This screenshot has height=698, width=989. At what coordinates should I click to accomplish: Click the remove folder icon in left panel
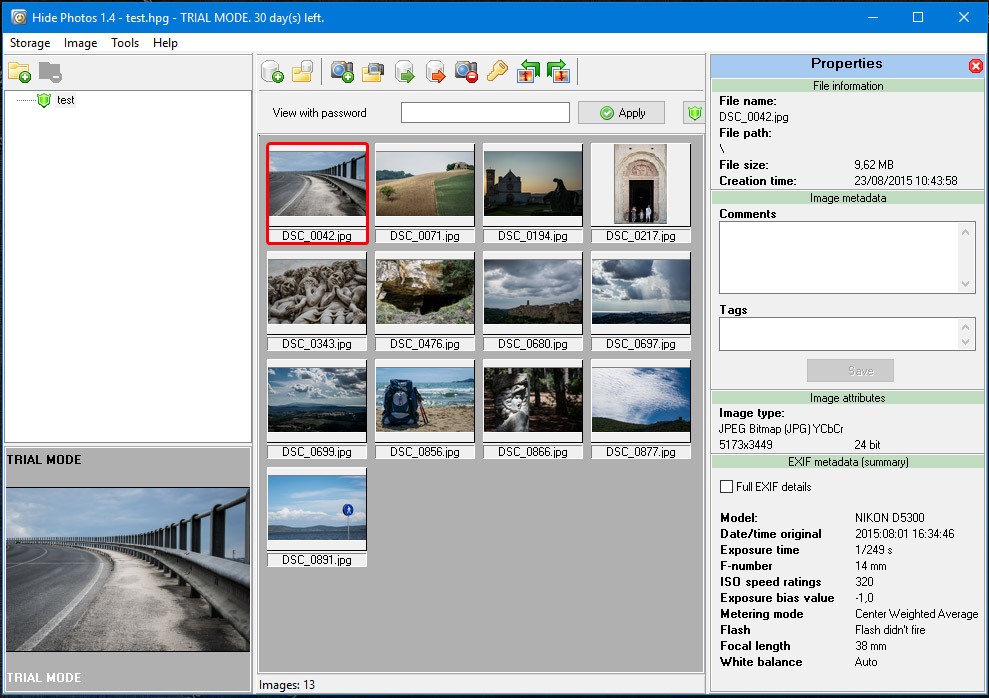pos(50,72)
